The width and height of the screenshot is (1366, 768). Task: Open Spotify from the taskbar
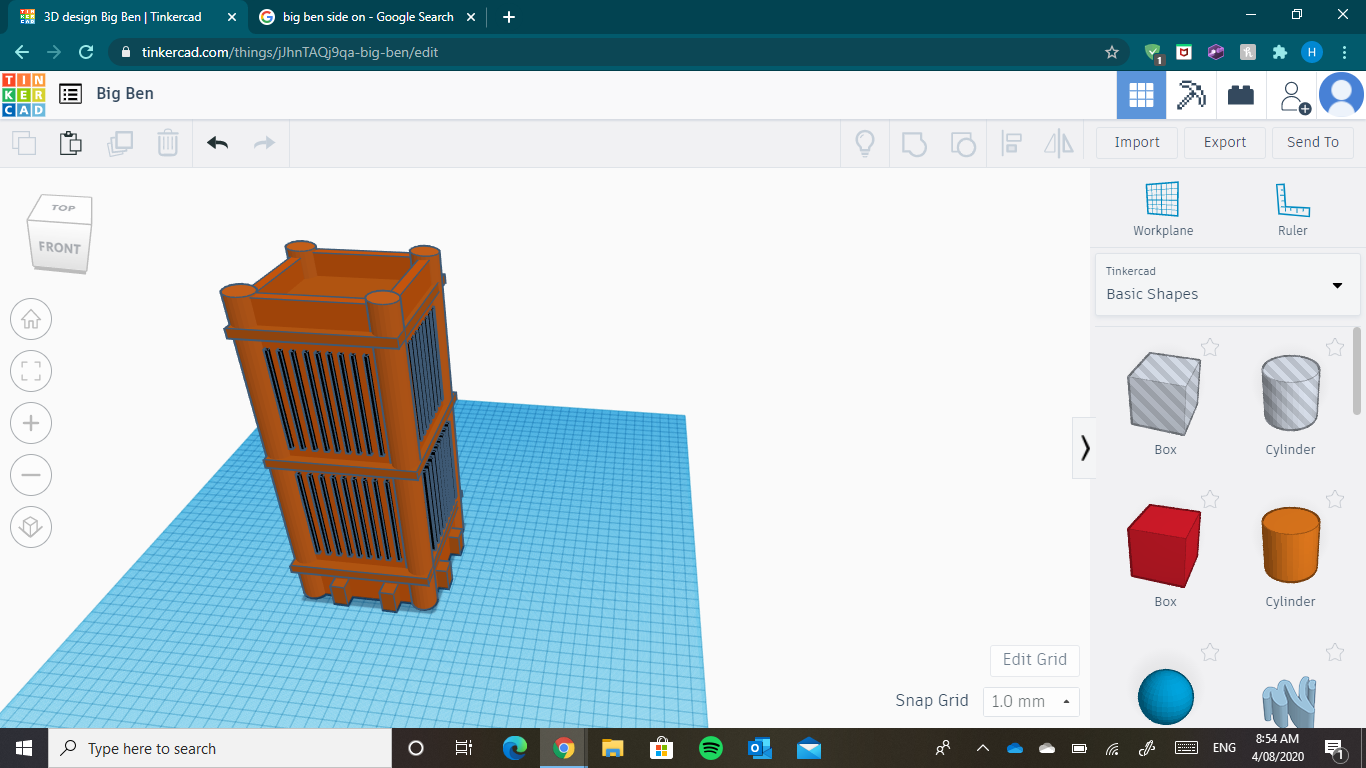pyautogui.click(x=711, y=748)
